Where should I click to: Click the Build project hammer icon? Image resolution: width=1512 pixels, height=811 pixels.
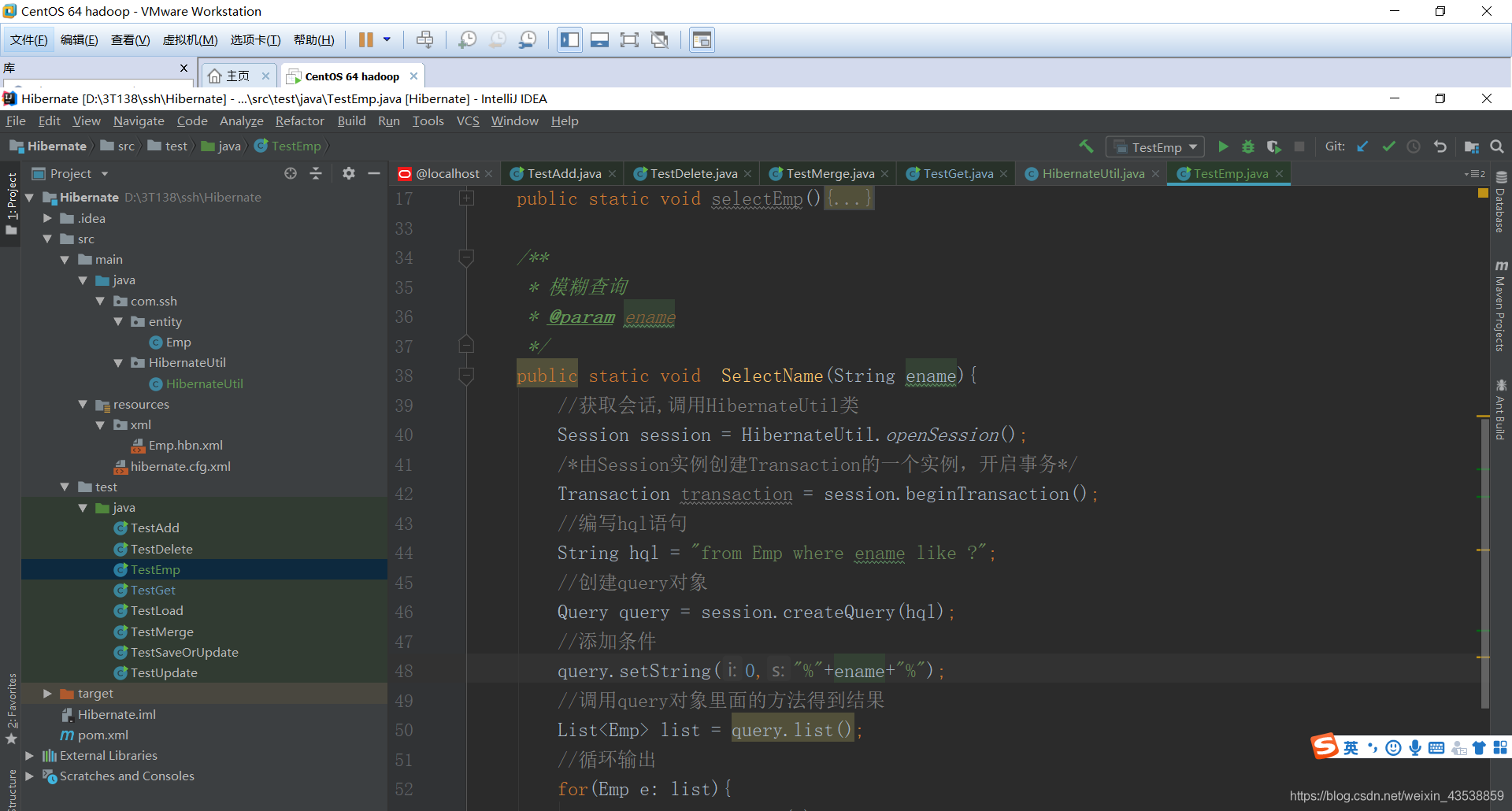pos(1086,146)
